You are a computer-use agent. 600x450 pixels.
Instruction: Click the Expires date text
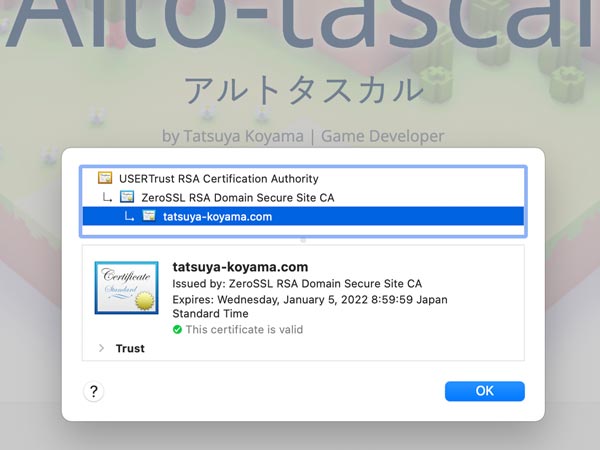(310, 299)
